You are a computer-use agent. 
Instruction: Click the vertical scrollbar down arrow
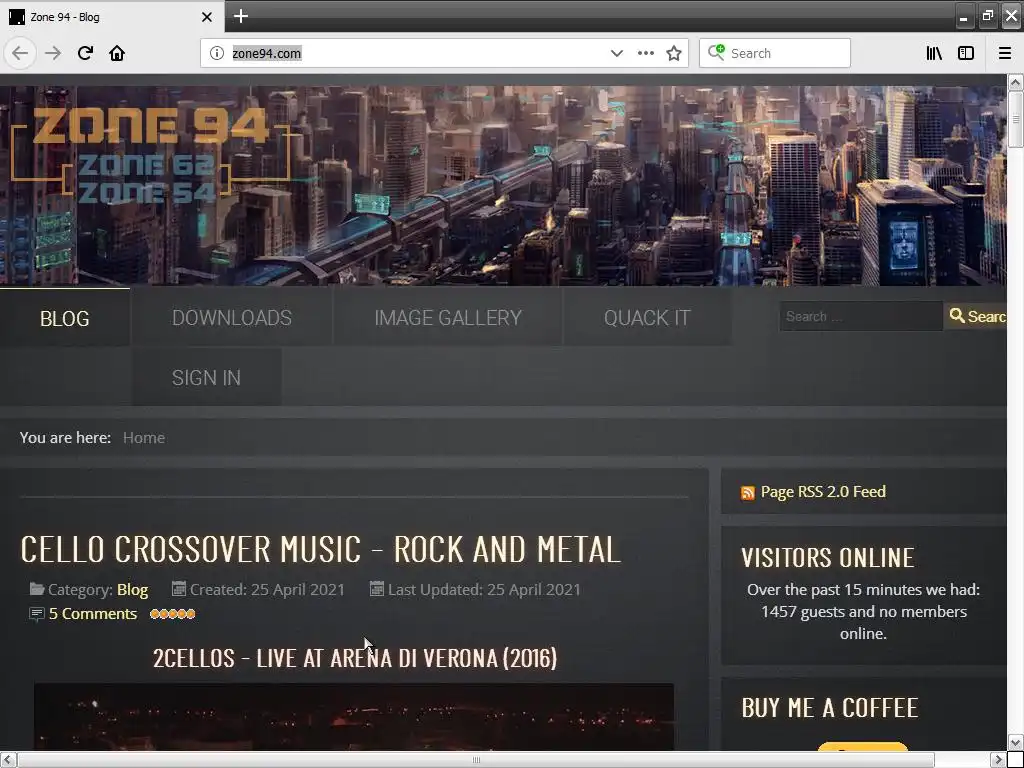pyautogui.click(x=1015, y=743)
